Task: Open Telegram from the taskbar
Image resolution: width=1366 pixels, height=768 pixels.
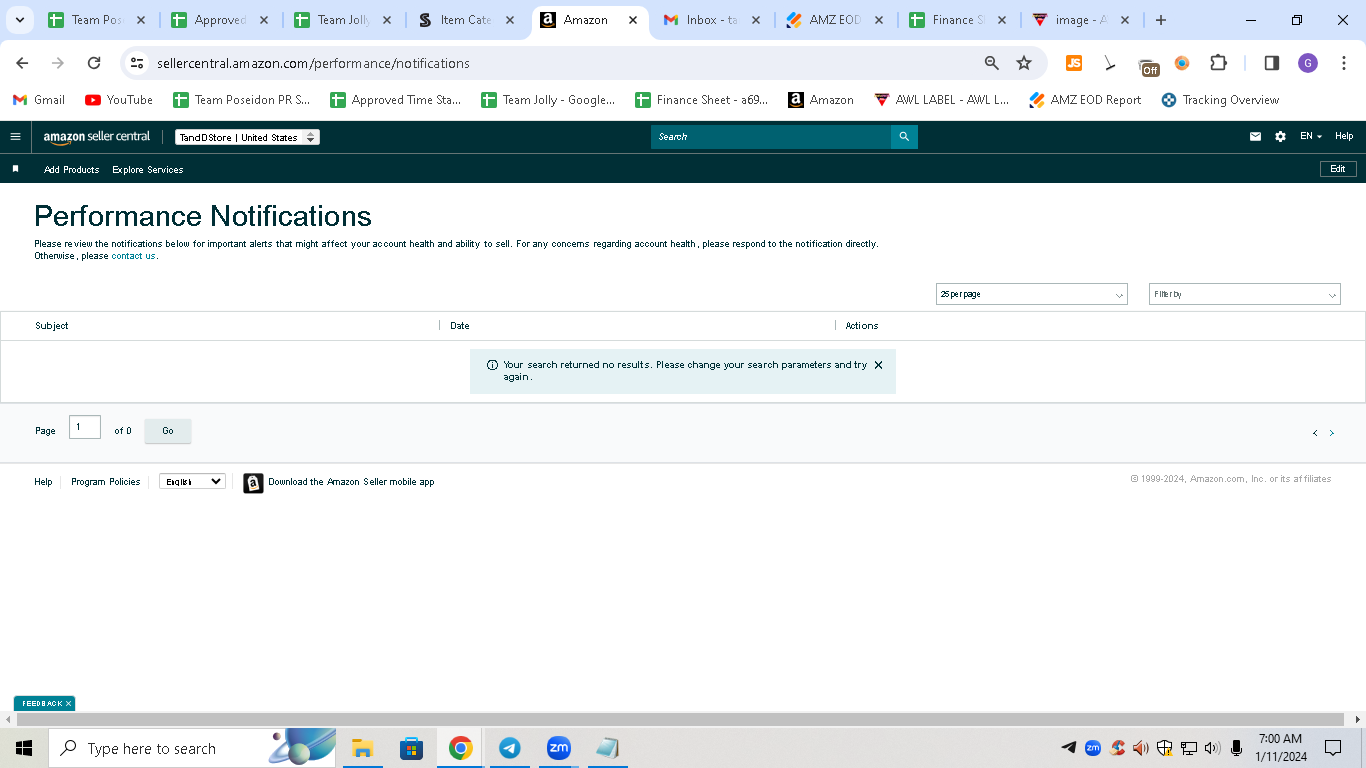Action: coord(510,748)
